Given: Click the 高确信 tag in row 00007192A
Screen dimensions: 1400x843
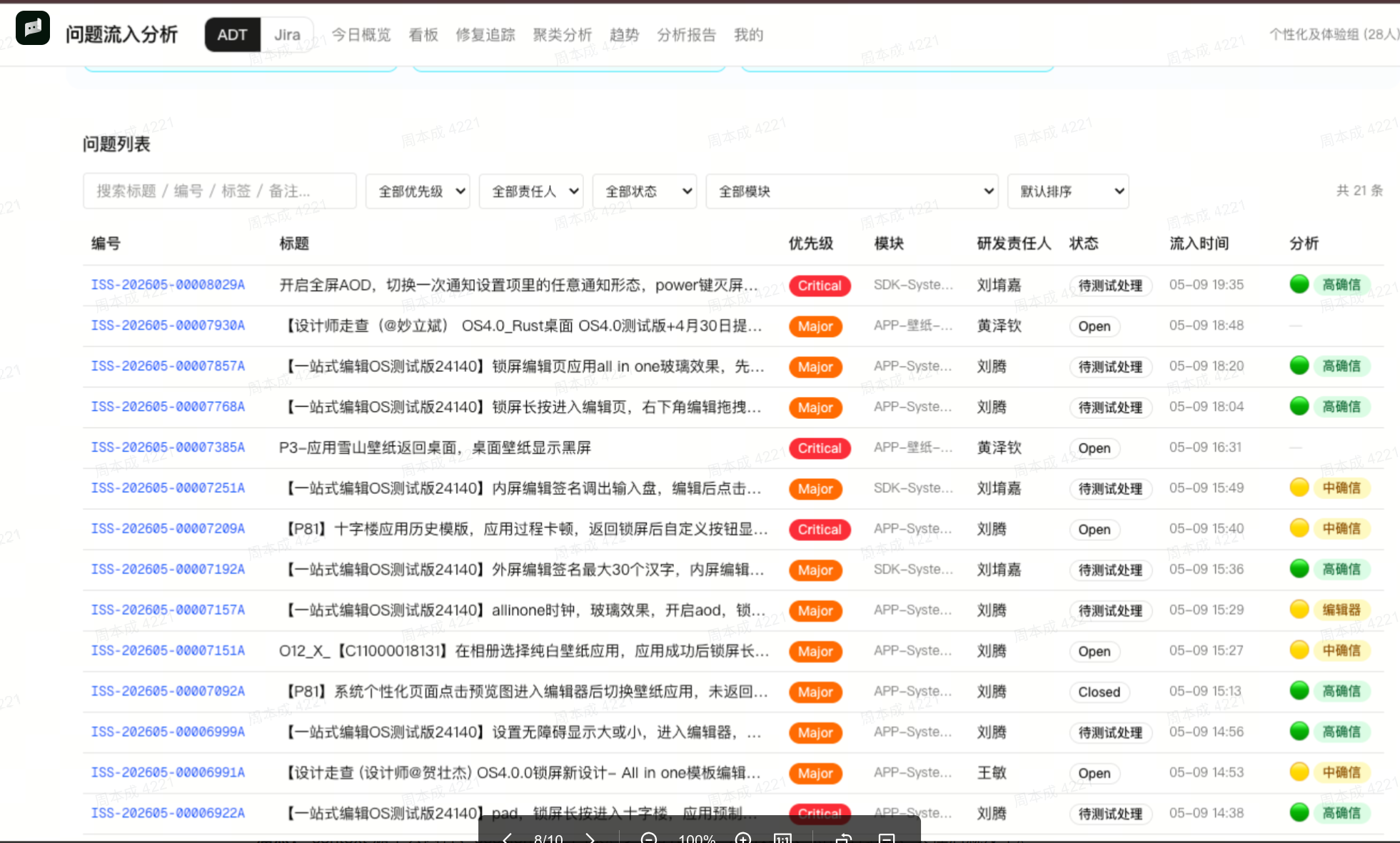Looking at the screenshot, I should (x=1341, y=569).
